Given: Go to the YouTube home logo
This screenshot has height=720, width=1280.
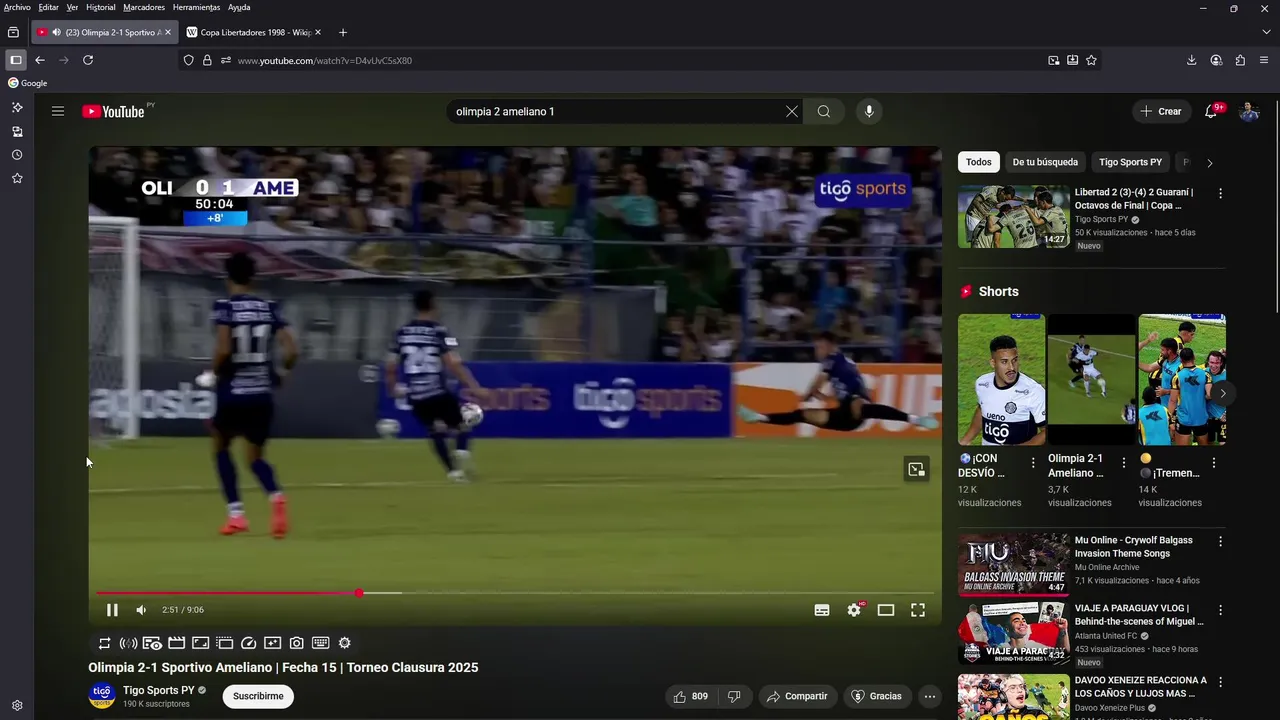Looking at the screenshot, I should [114, 111].
